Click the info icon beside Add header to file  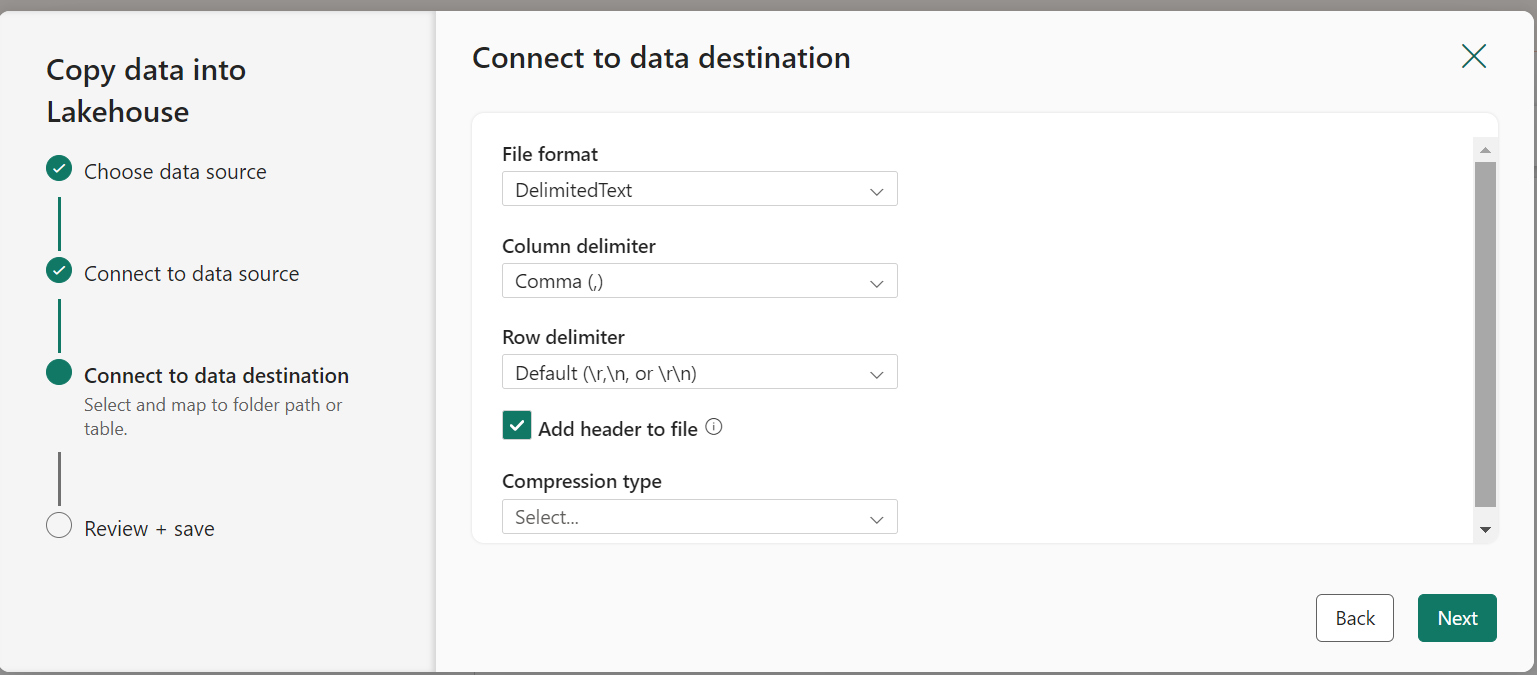pyautogui.click(x=714, y=426)
